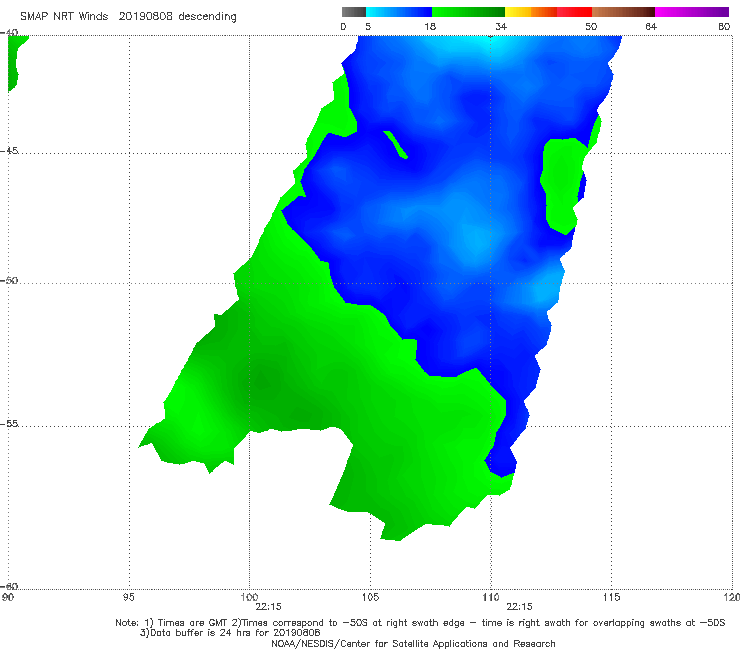Click the longitude axis label '100'
The height and width of the screenshot is (650, 740).
(x=249, y=597)
